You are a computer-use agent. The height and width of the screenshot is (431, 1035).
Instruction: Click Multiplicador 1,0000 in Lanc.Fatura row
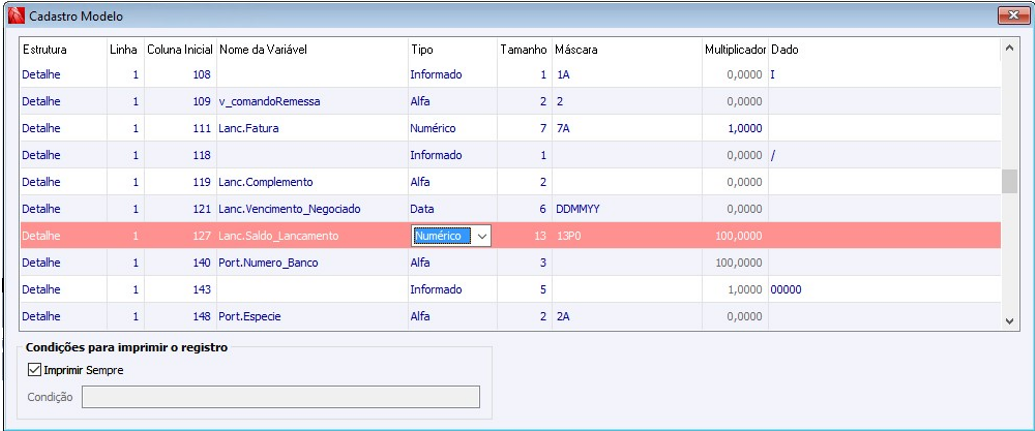[735, 129]
